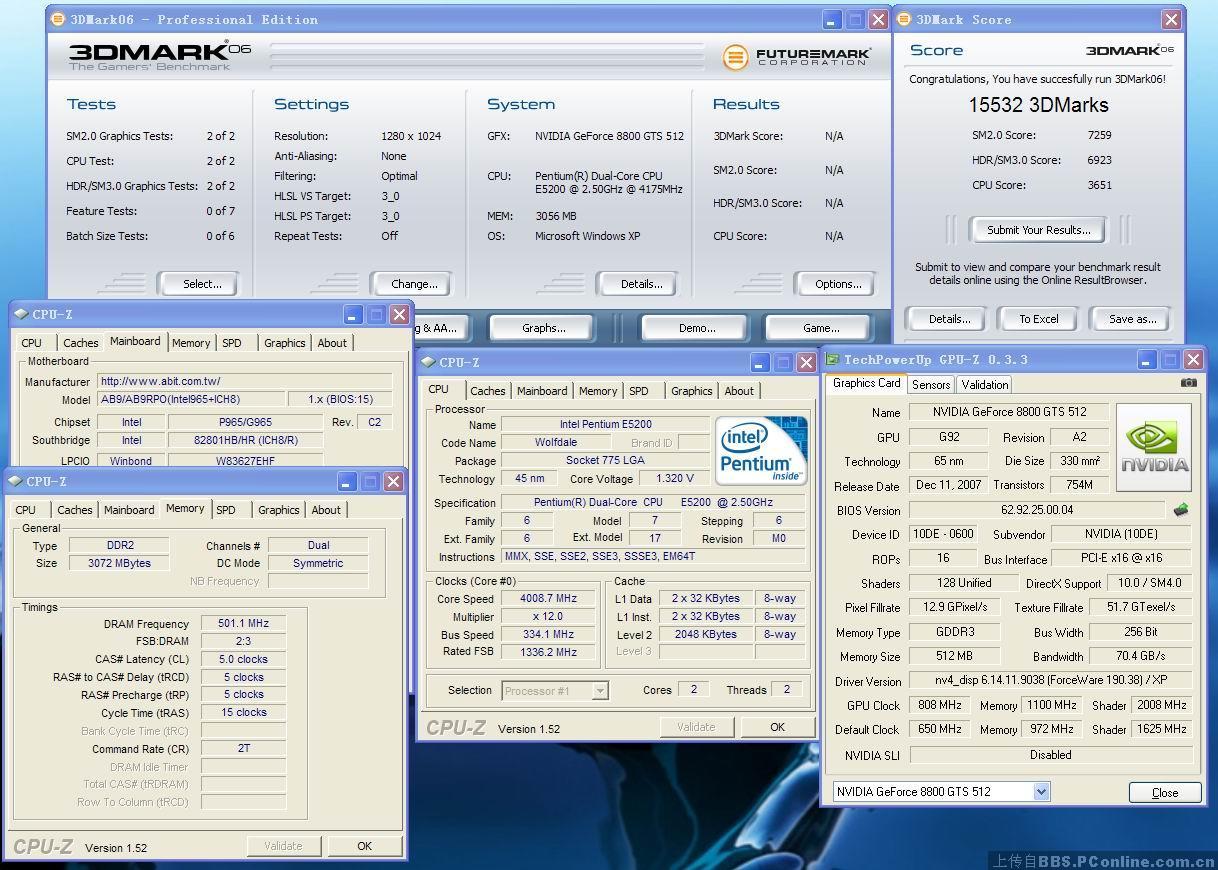Click the Release Date value Dec 11, 2007

(948, 485)
